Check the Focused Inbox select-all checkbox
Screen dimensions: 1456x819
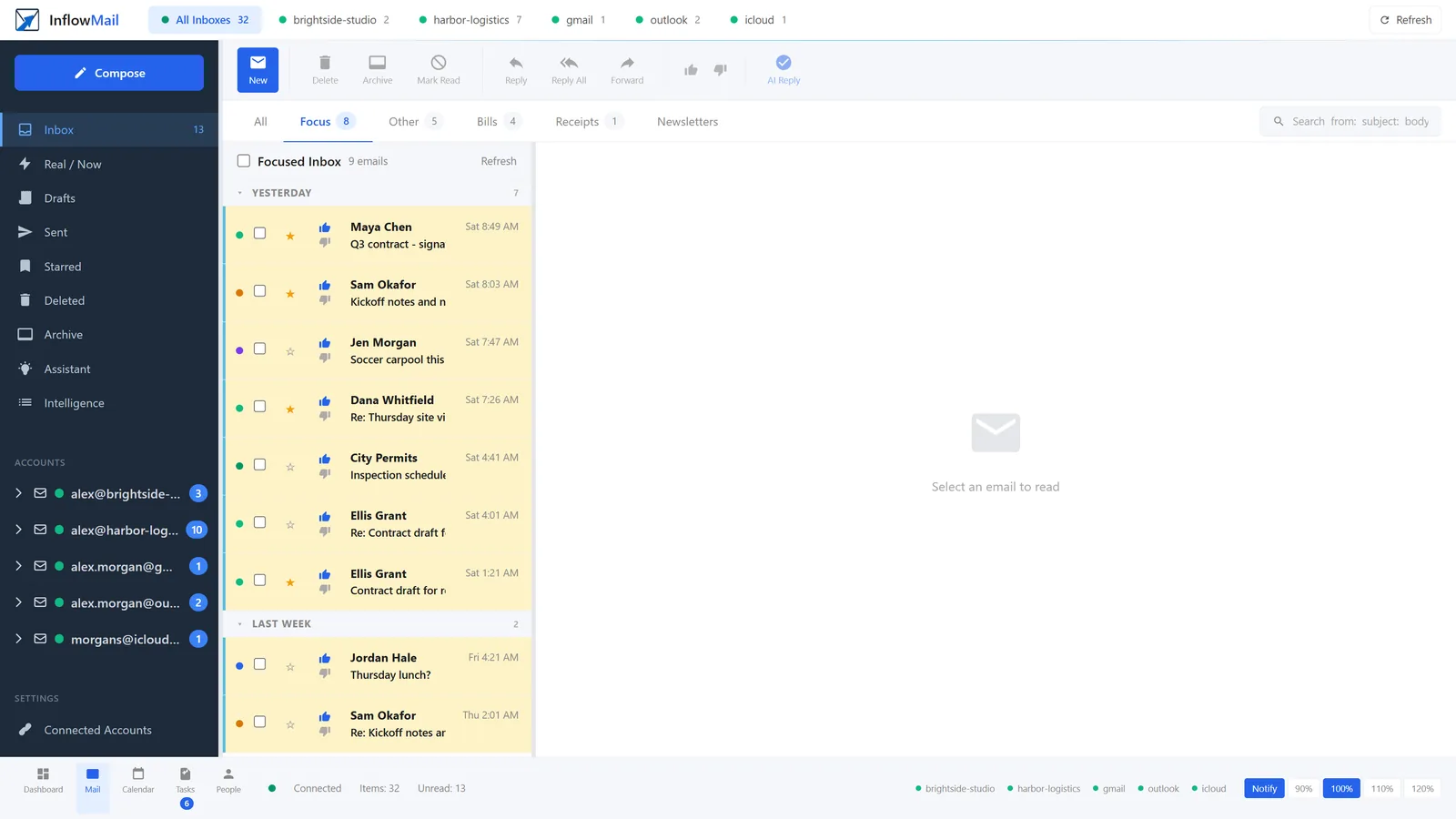244,161
